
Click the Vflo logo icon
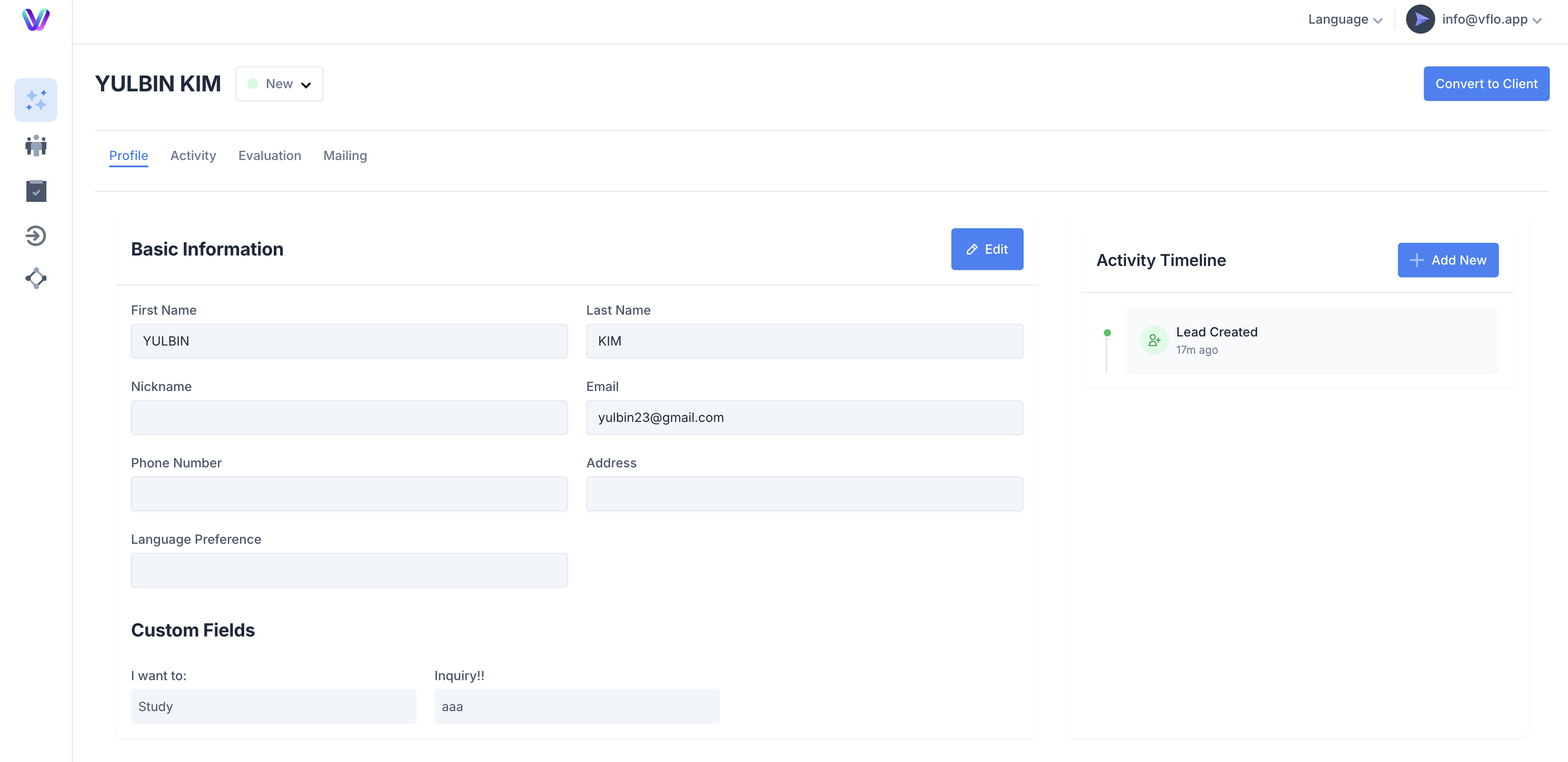[36, 20]
